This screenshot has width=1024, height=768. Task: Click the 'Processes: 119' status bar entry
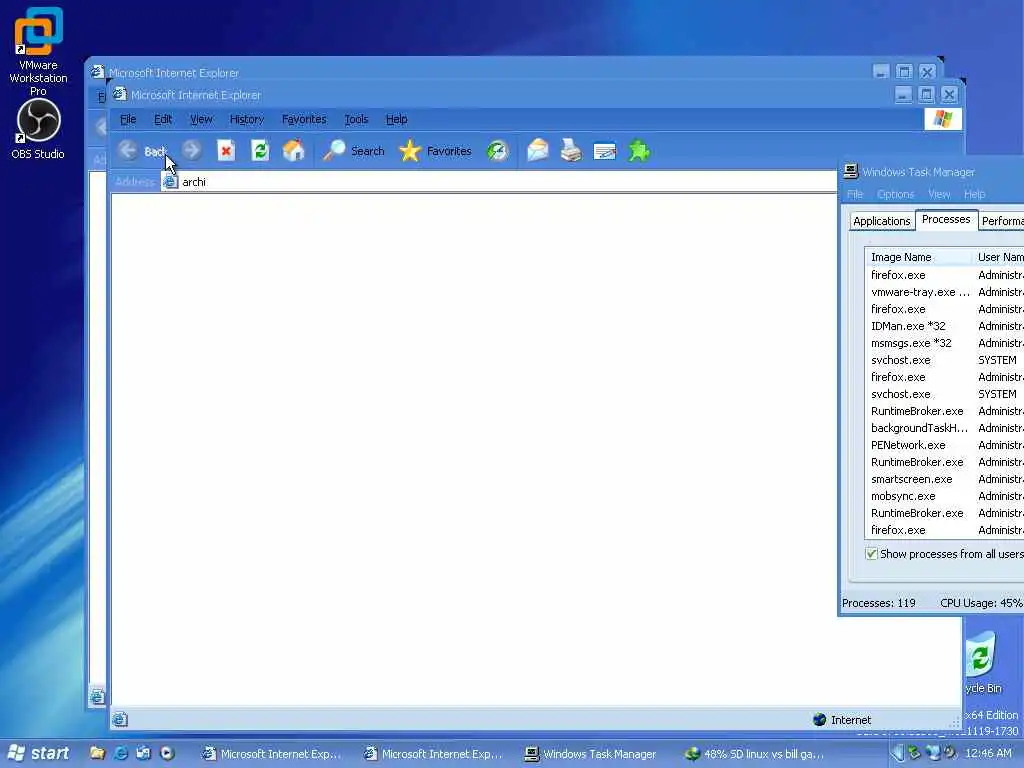coord(878,603)
